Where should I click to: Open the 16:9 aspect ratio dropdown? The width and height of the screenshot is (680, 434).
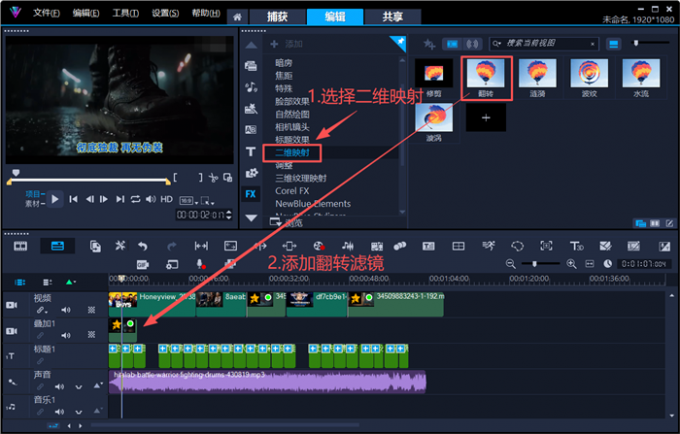[189, 201]
